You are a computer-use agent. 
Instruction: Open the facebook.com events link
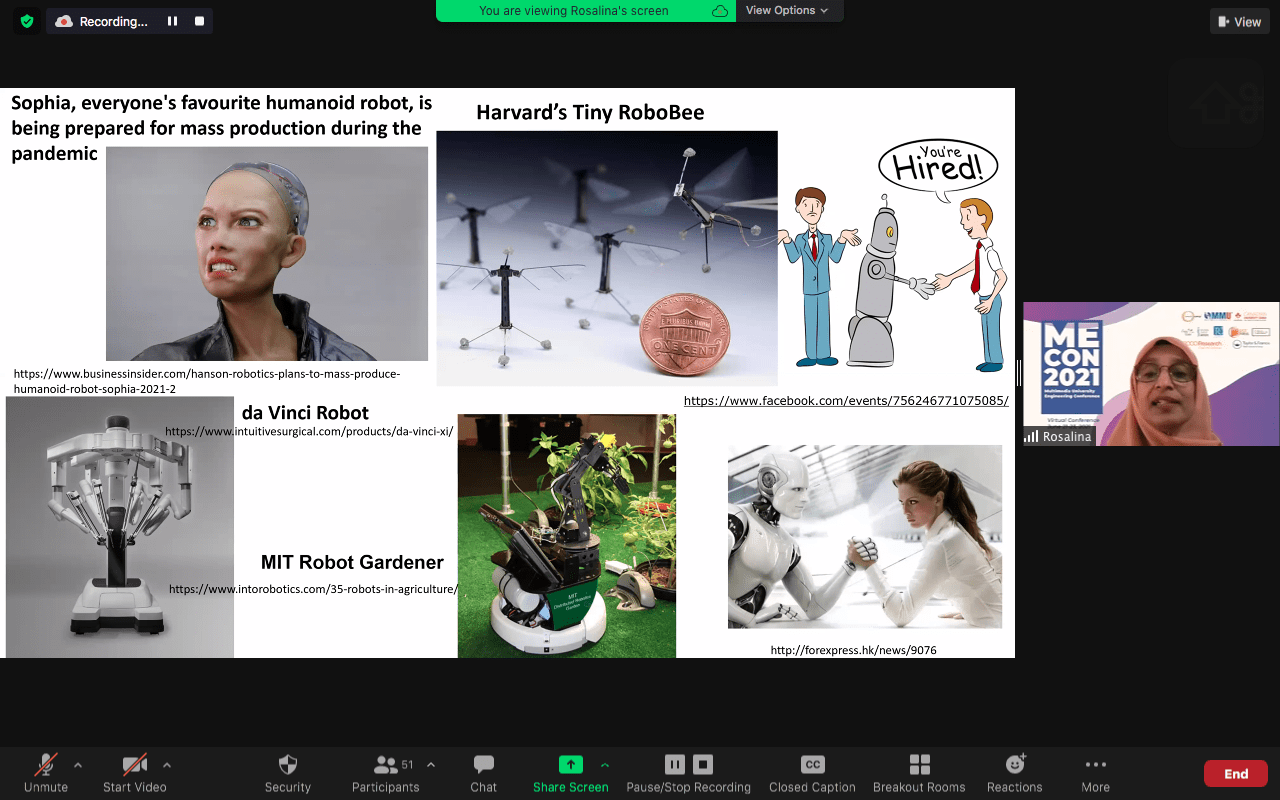tap(846, 401)
